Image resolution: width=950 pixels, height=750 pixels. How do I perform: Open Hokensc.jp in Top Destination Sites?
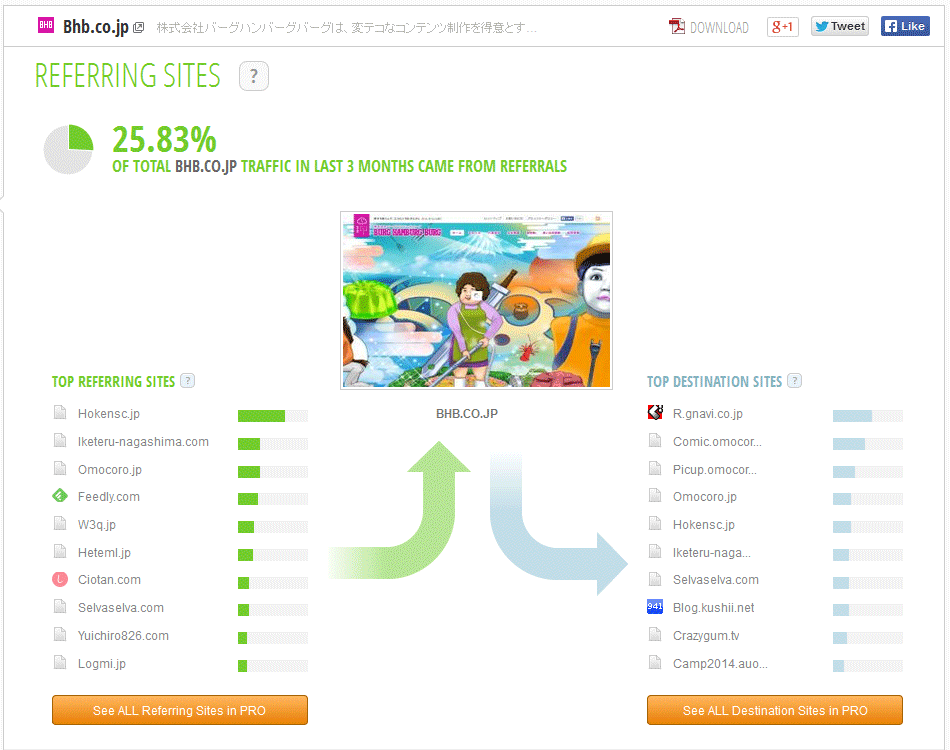[703, 525]
